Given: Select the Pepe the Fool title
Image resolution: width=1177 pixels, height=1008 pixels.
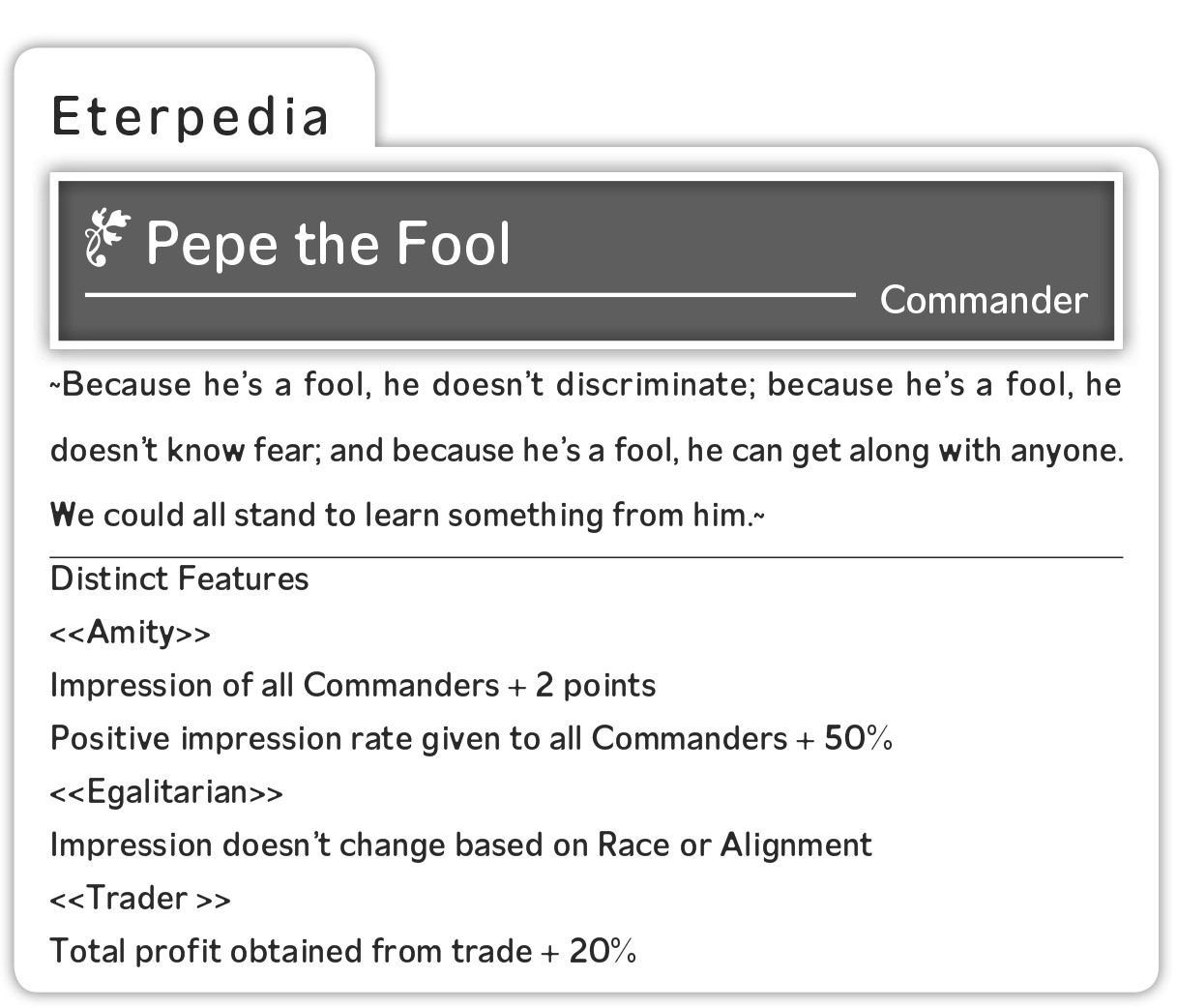Looking at the screenshot, I should (329, 243).
